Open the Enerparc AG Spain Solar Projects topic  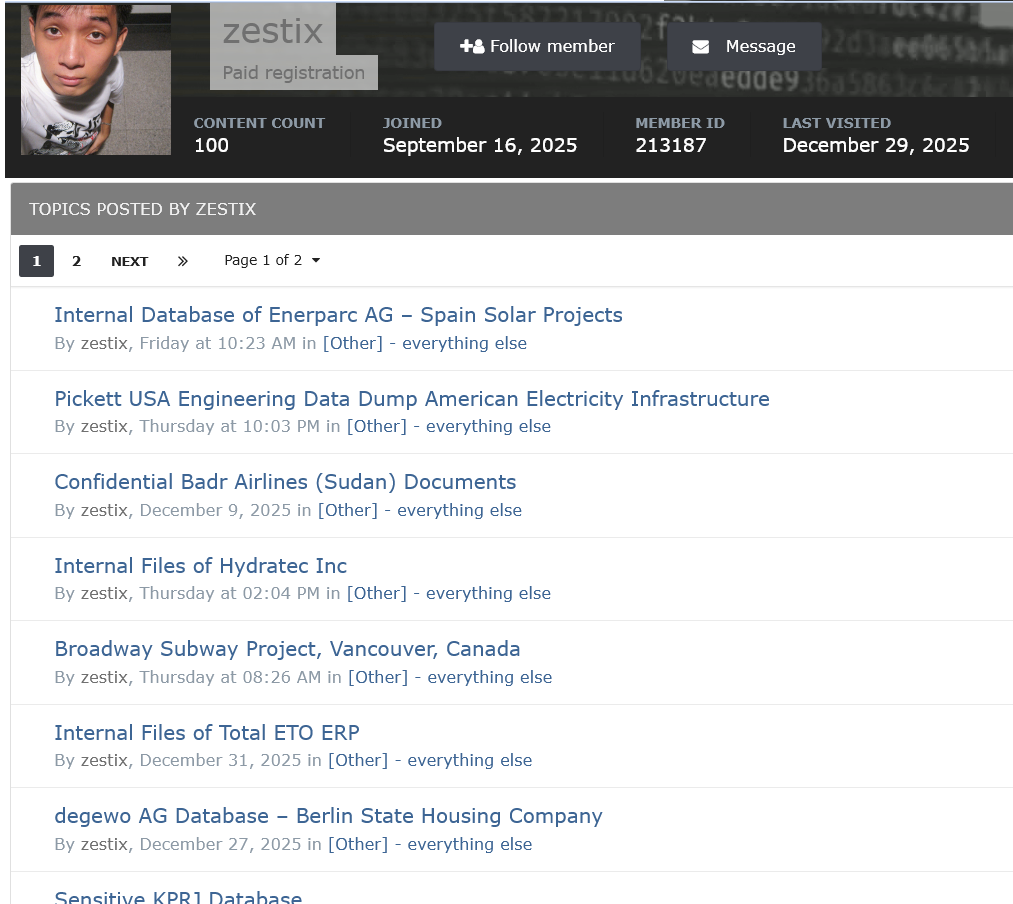click(x=338, y=314)
